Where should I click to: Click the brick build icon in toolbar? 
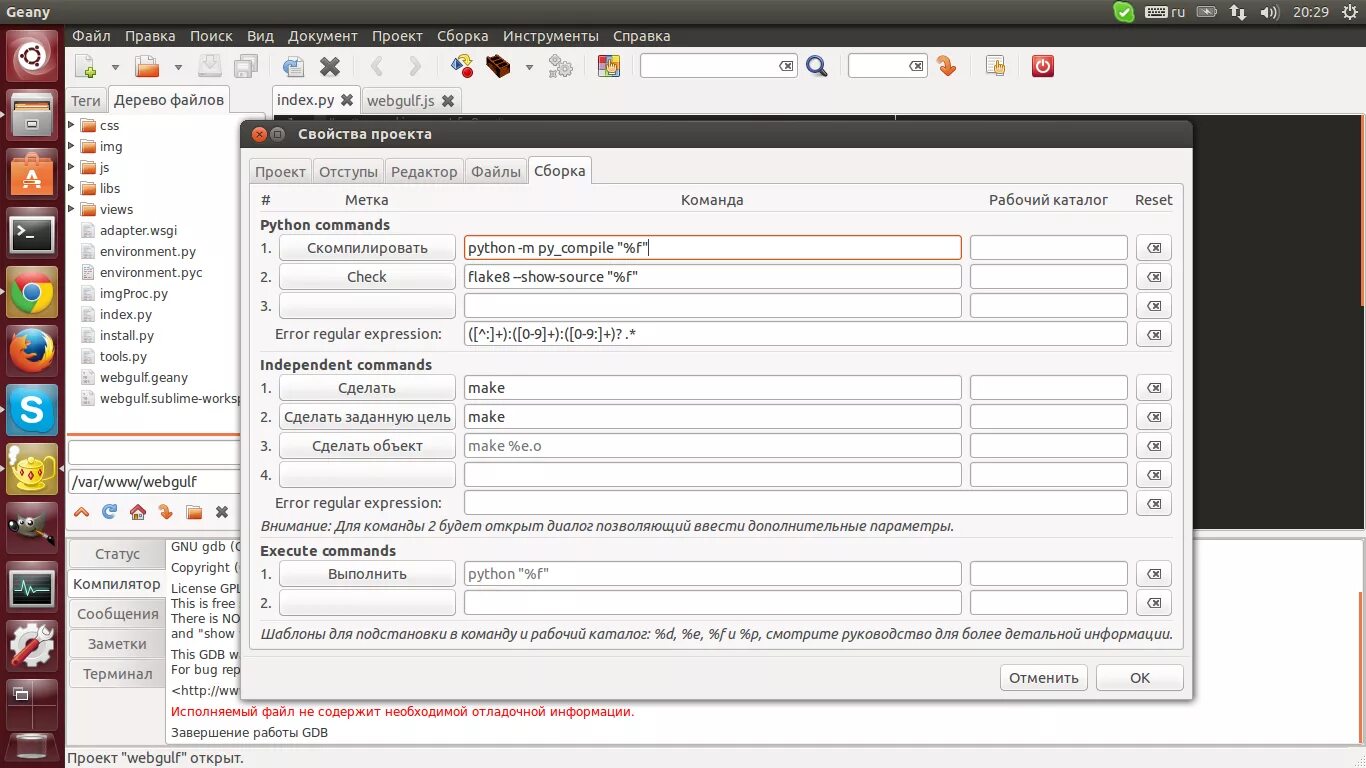point(498,67)
